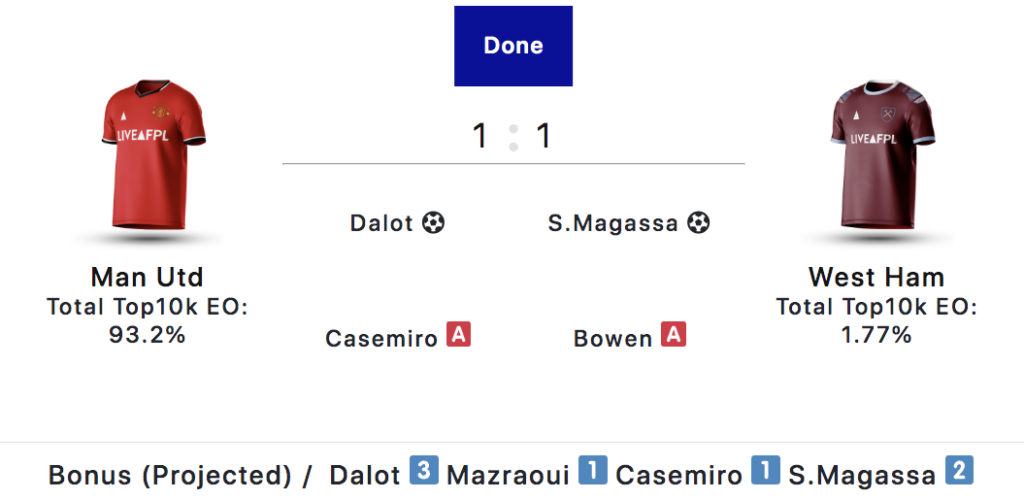Select the Man Utd team name
This screenshot has width=1024, height=500.
pyautogui.click(x=147, y=277)
